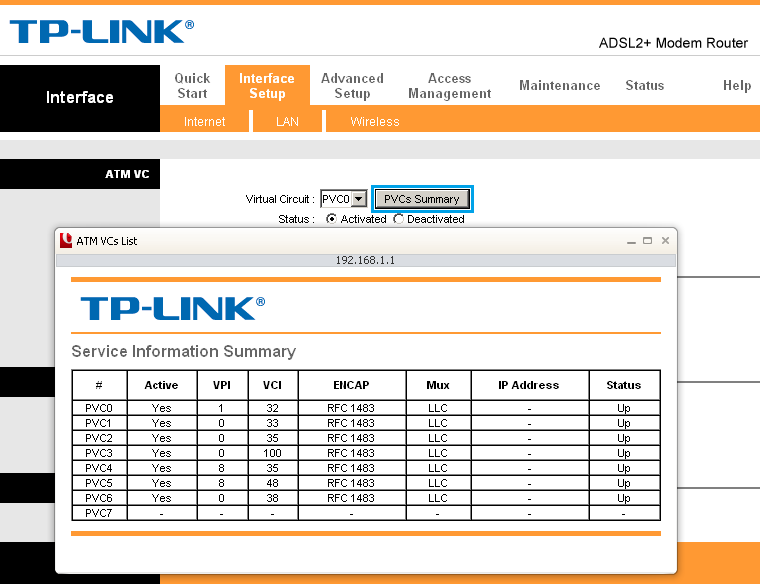Click the Mux column header
Viewport: 760px width, 584px height.
click(438, 385)
